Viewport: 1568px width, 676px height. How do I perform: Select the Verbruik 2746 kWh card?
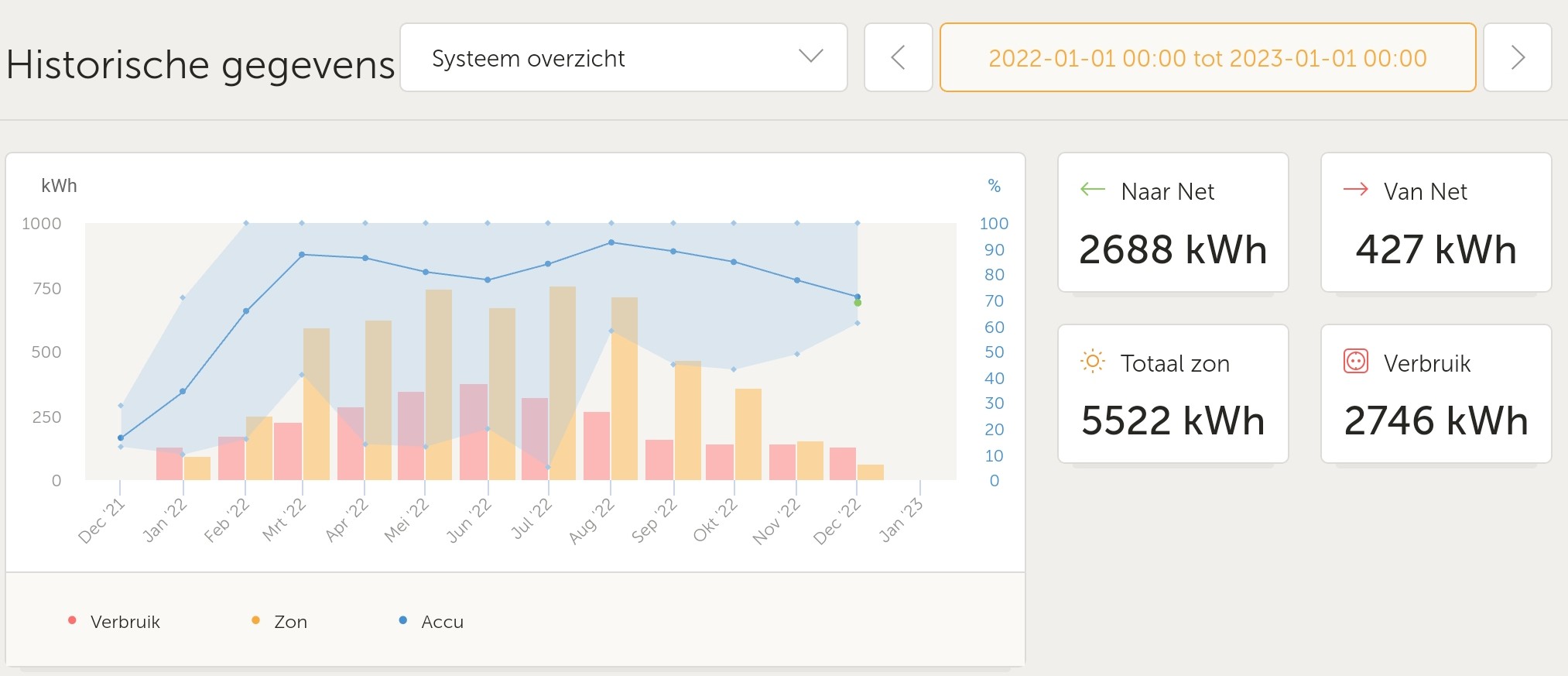pyautogui.click(x=1436, y=394)
